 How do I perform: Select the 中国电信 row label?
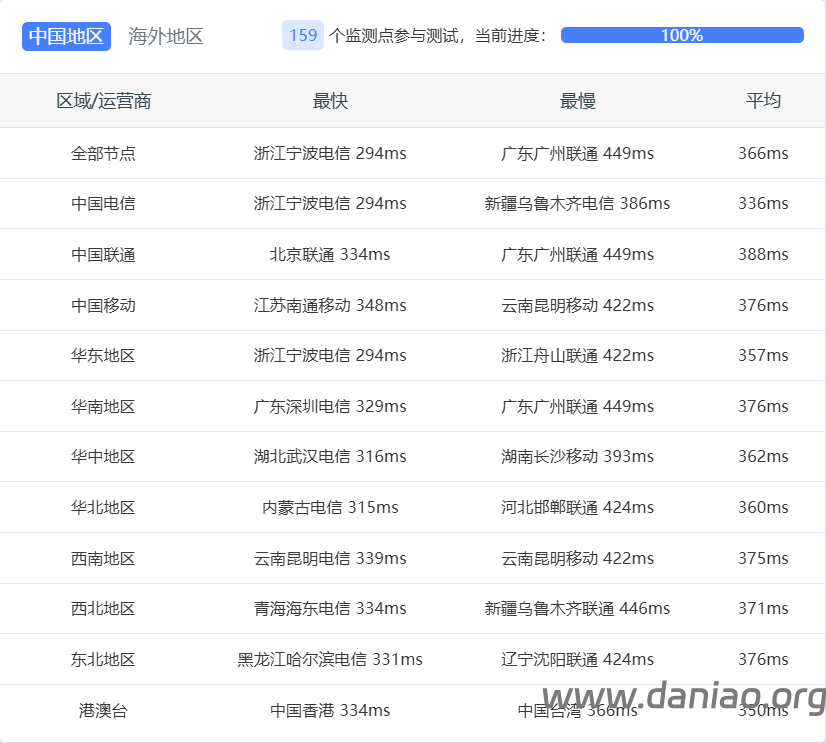click(x=103, y=203)
